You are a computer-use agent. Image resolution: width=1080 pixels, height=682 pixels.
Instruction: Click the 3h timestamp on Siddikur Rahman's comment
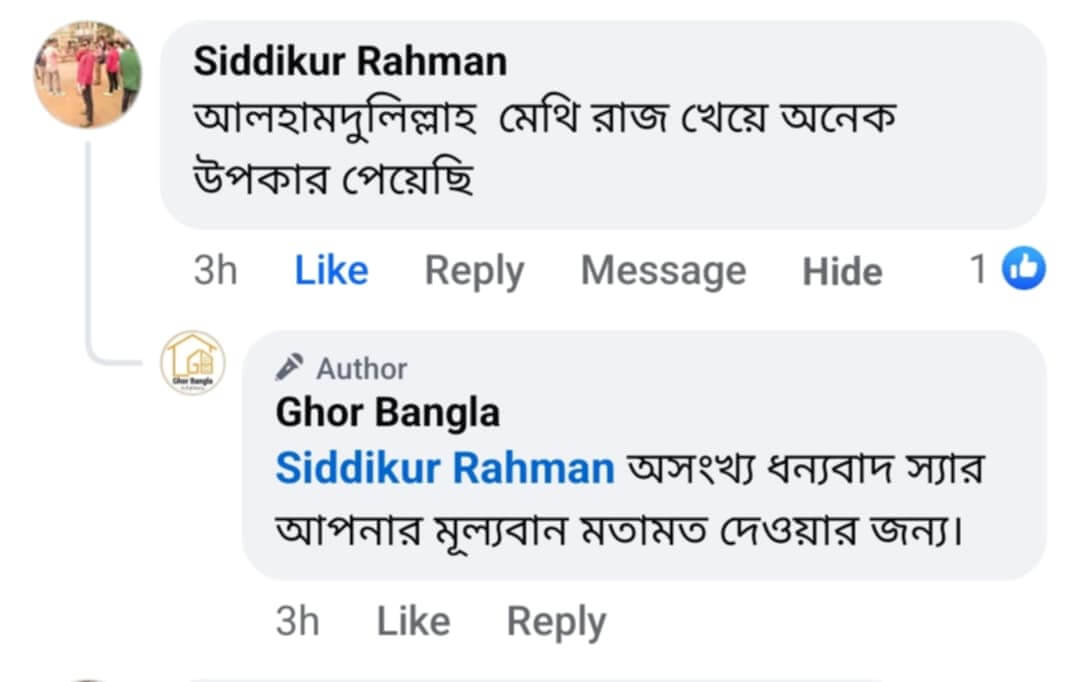(x=215, y=271)
